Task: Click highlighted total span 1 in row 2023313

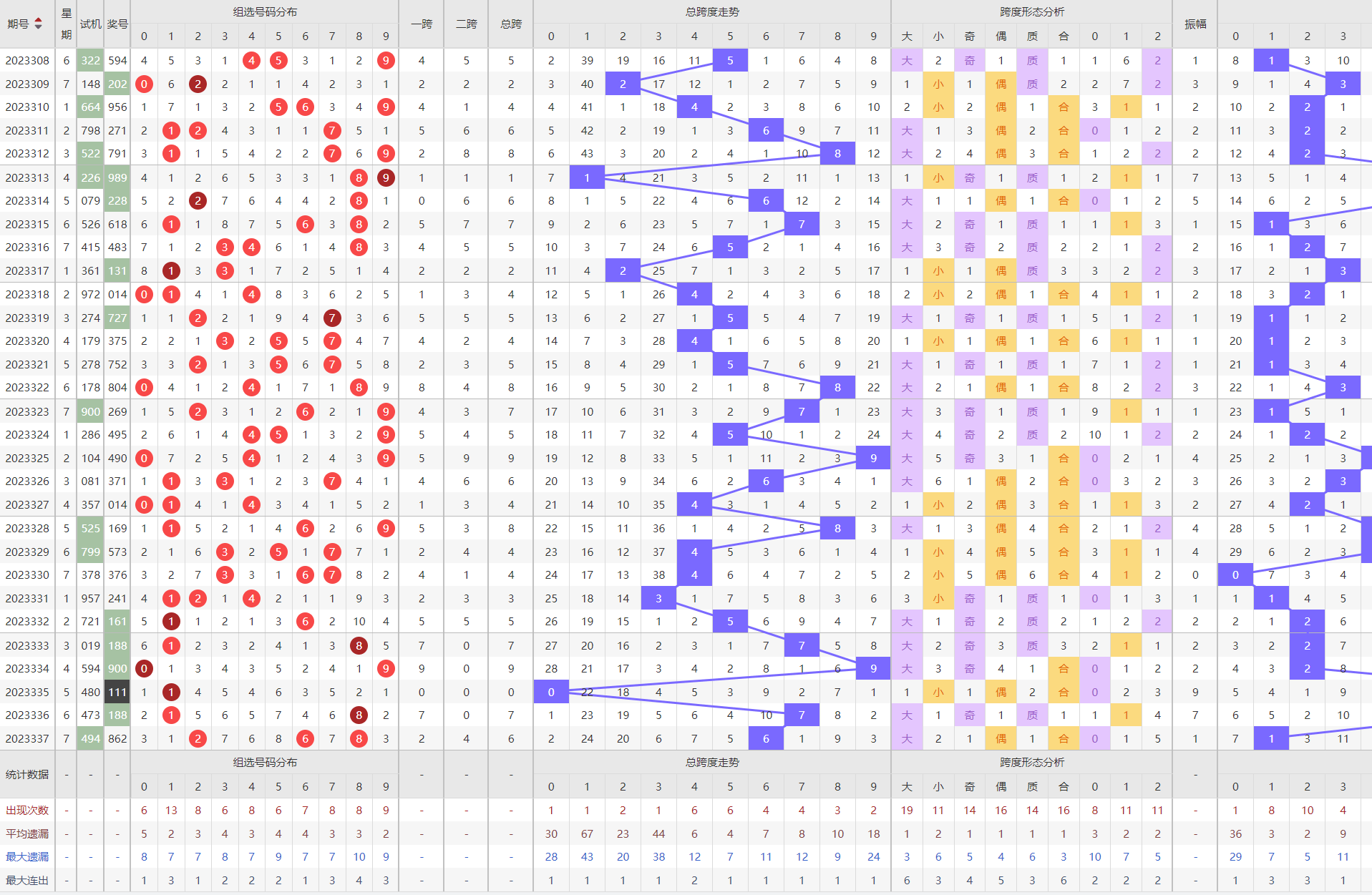Action: click(587, 178)
